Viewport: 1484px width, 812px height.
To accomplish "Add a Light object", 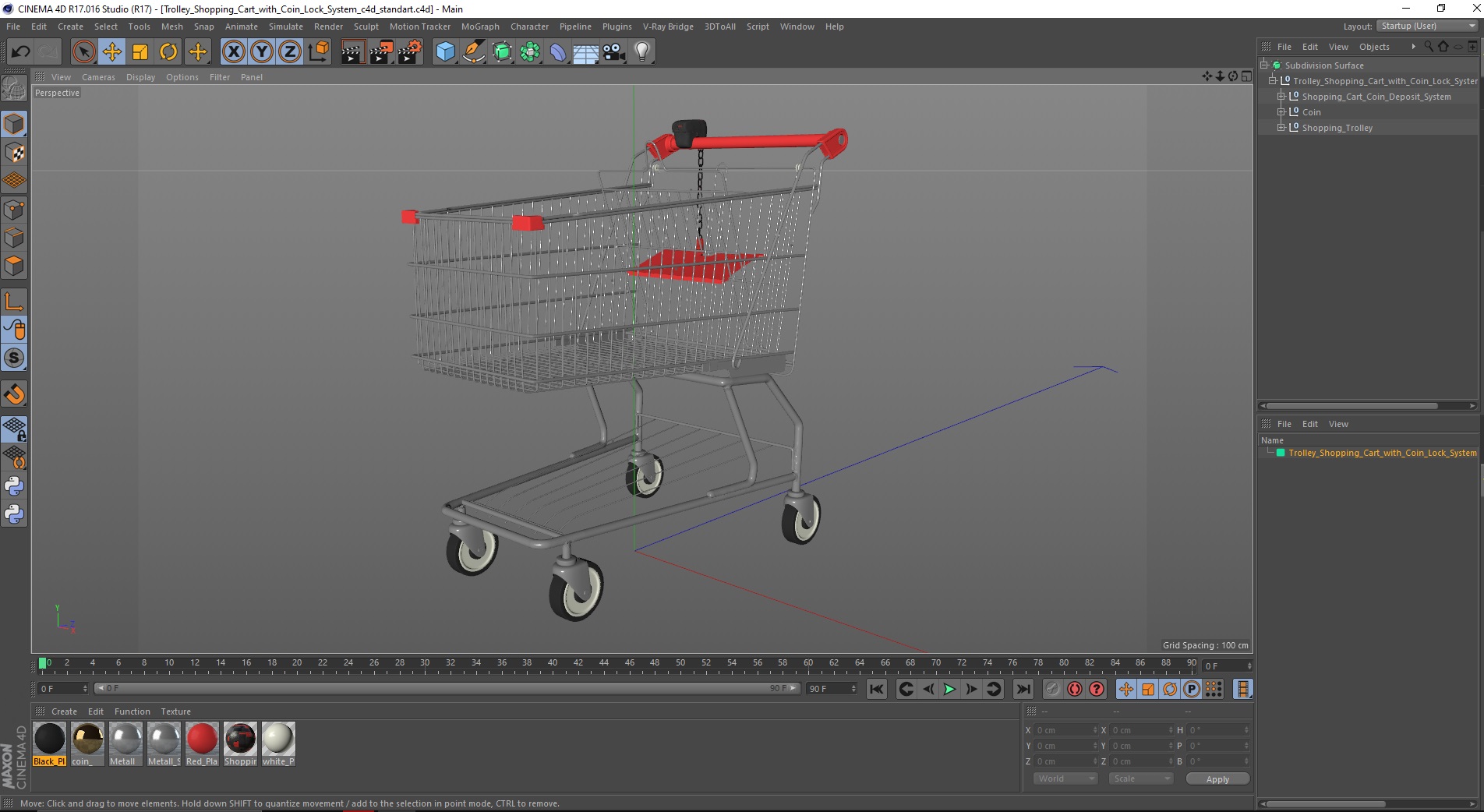I will 642,52.
